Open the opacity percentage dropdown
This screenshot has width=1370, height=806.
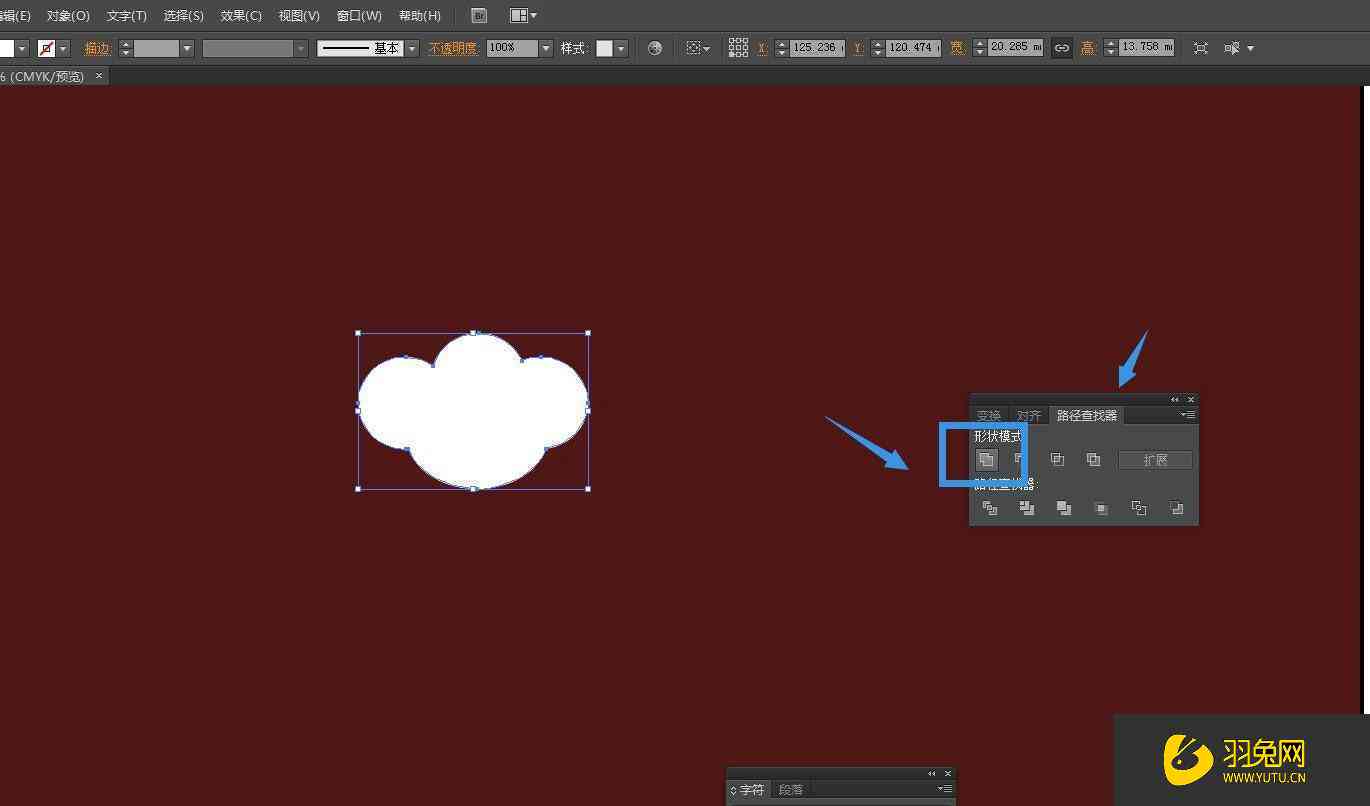[546, 48]
